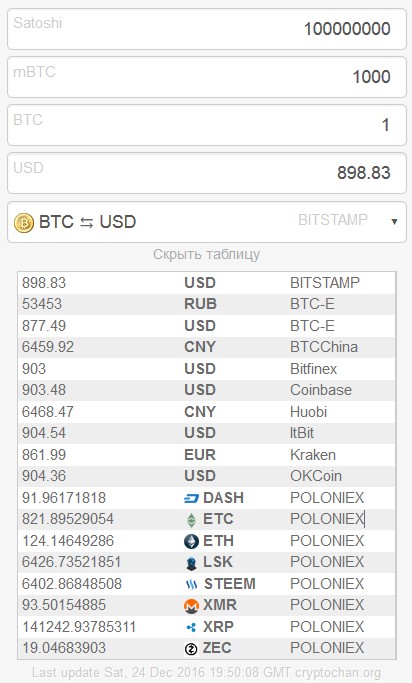Open the BTC ⇆ USD pair selector
Image resolution: width=412 pixels, height=683 pixels.
pyautogui.click(x=207, y=222)
